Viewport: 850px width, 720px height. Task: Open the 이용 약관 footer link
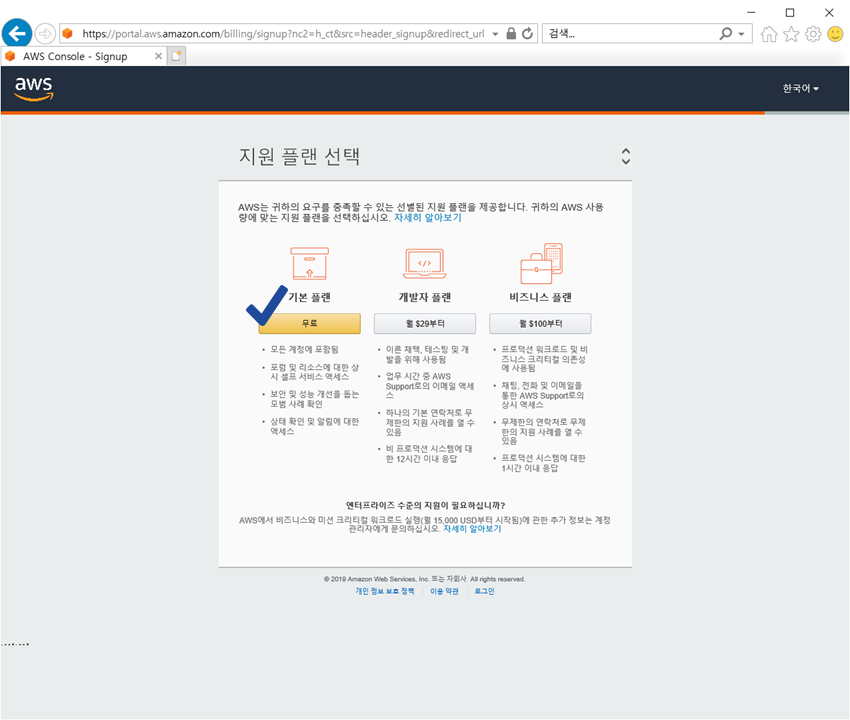click(445, 591)
